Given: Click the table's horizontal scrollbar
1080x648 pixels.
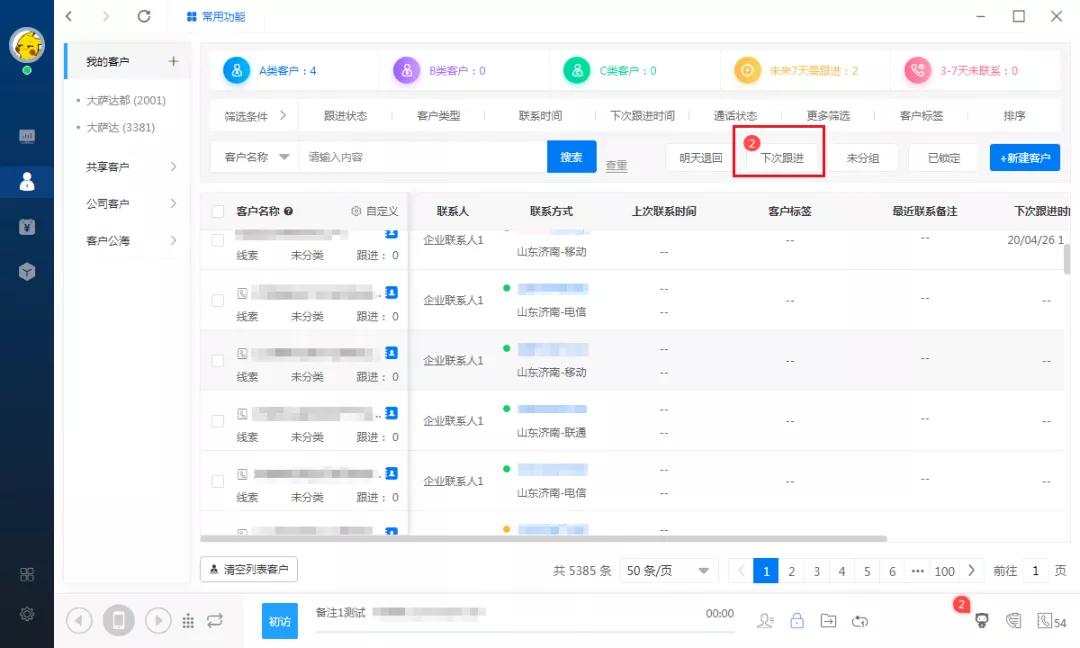Looking at the screenshot, I should click(x=543, y=539).
